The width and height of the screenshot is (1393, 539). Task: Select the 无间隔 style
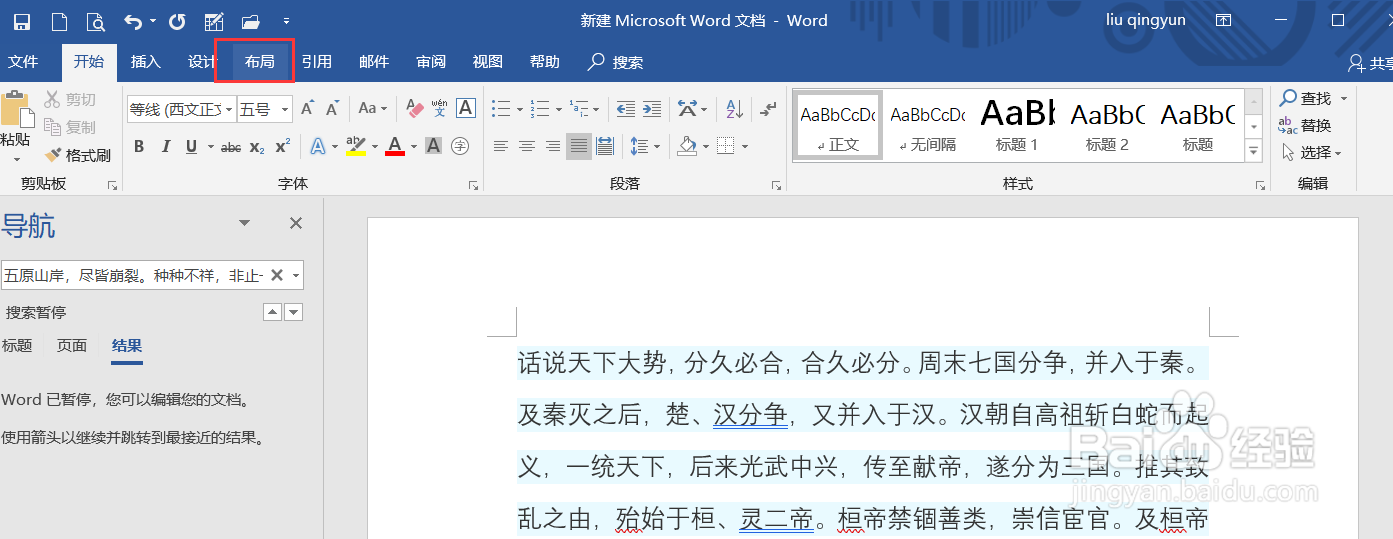(927, 125)
